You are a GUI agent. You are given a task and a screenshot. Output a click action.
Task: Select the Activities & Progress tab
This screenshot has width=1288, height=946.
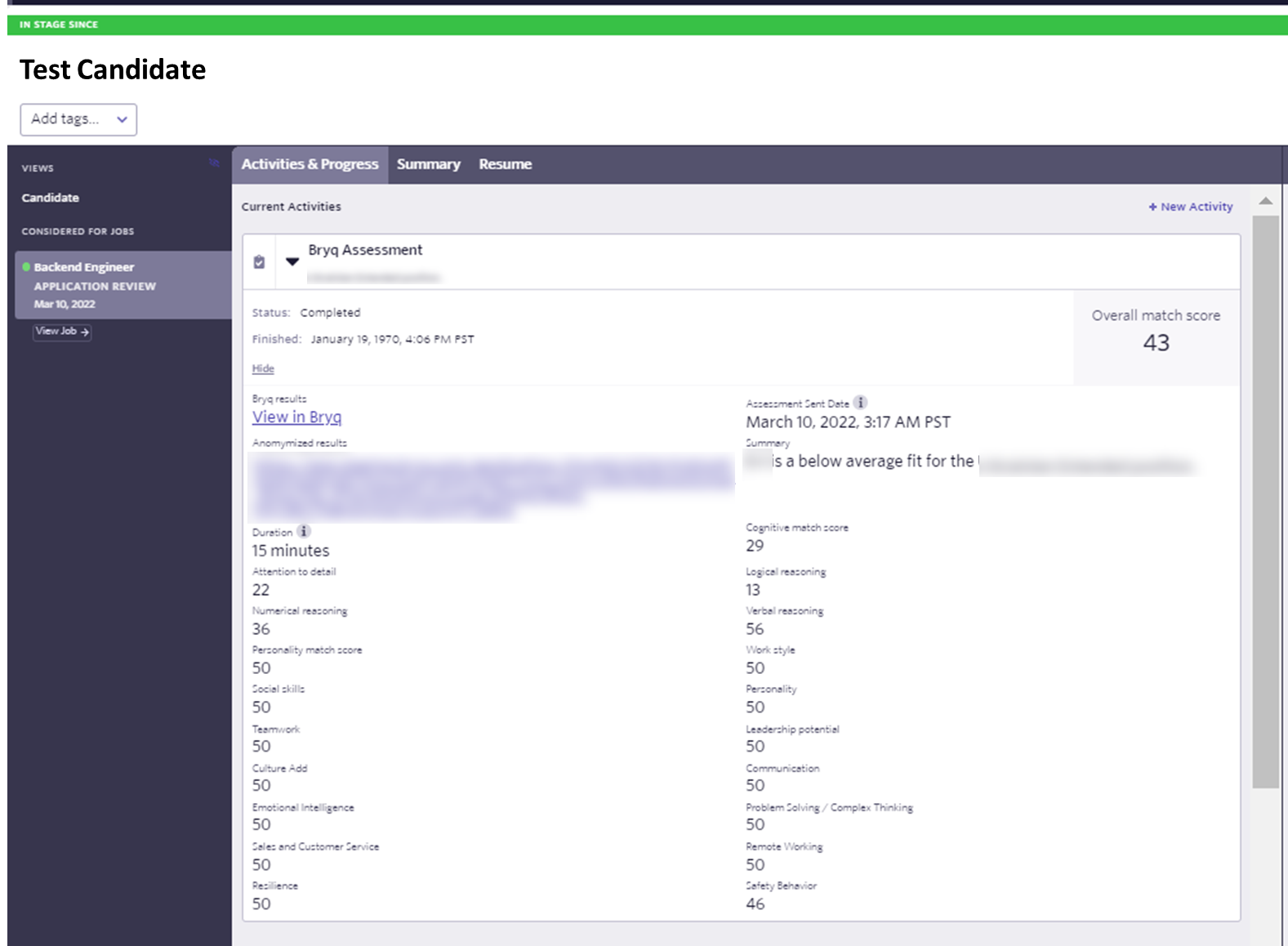coord(310,164)
